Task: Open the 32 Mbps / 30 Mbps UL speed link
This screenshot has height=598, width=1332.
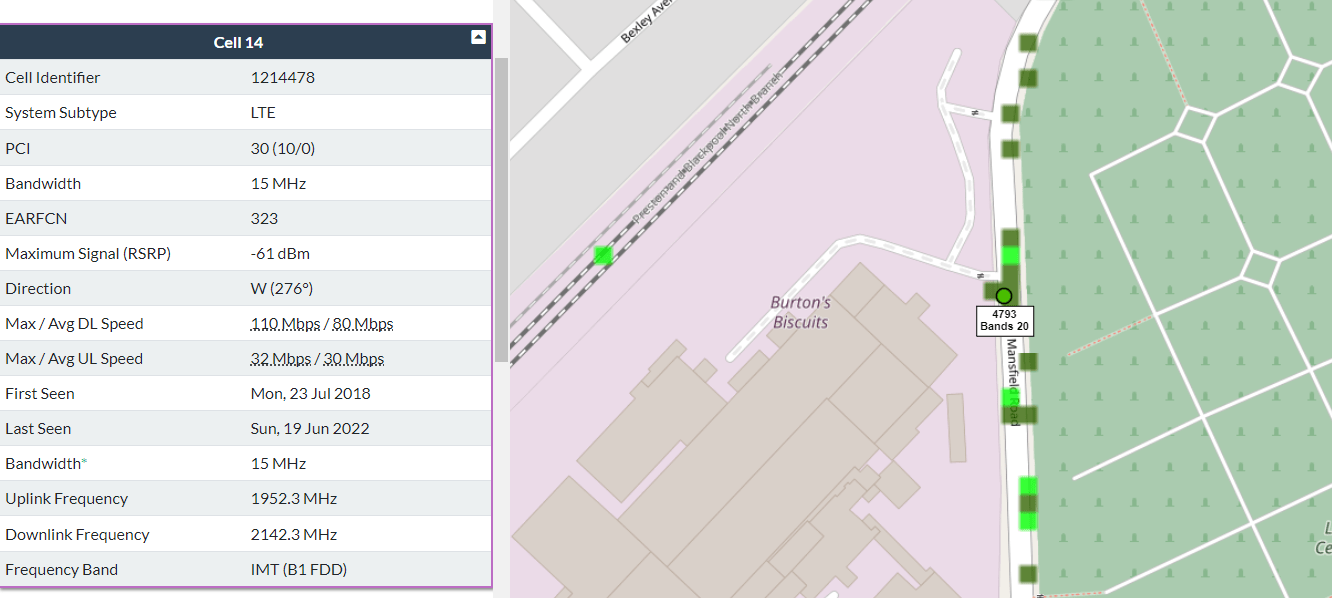Action: [x=317, y=358]
